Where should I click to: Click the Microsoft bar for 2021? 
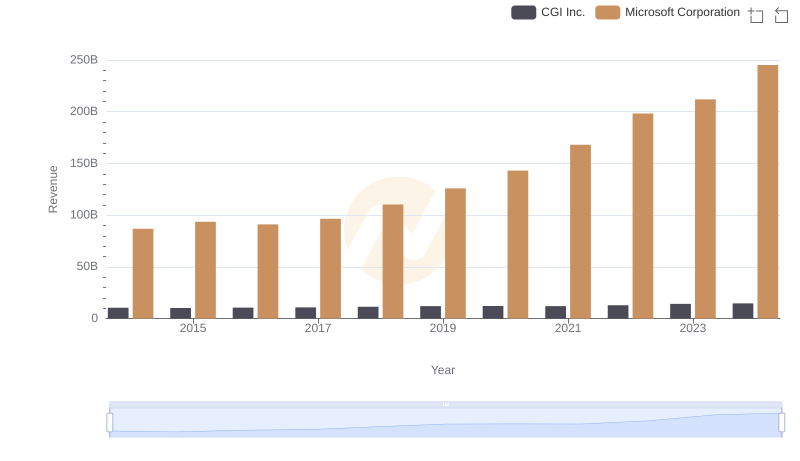581,232
